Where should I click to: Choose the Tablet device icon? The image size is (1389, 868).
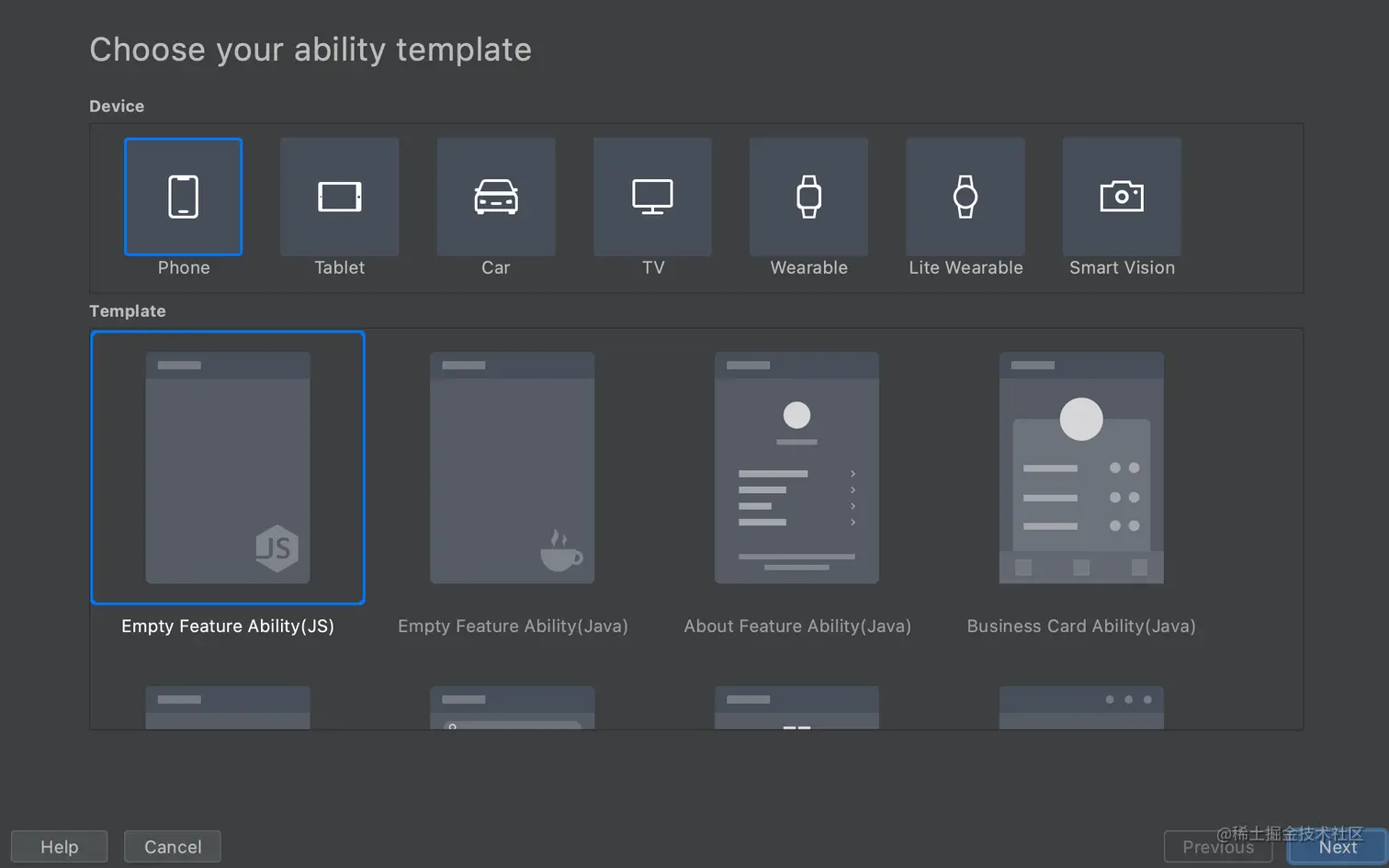(340, 197)
